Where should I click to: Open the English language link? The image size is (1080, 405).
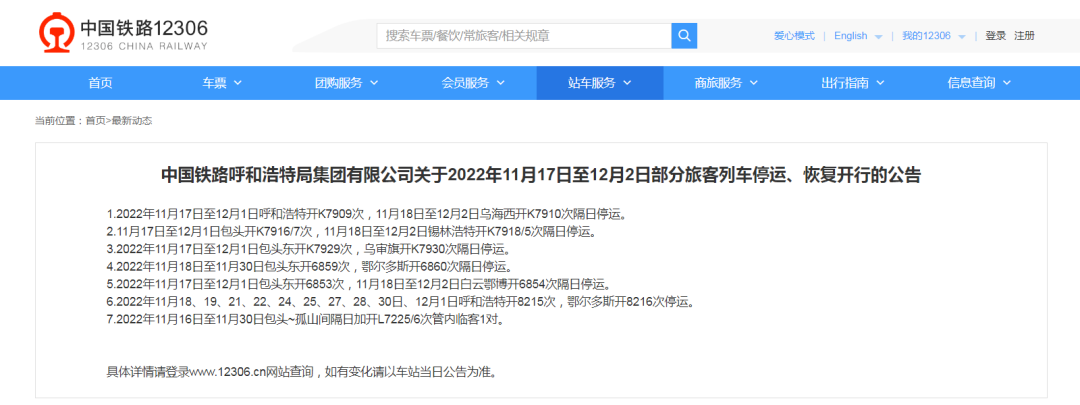pos(851,36)
